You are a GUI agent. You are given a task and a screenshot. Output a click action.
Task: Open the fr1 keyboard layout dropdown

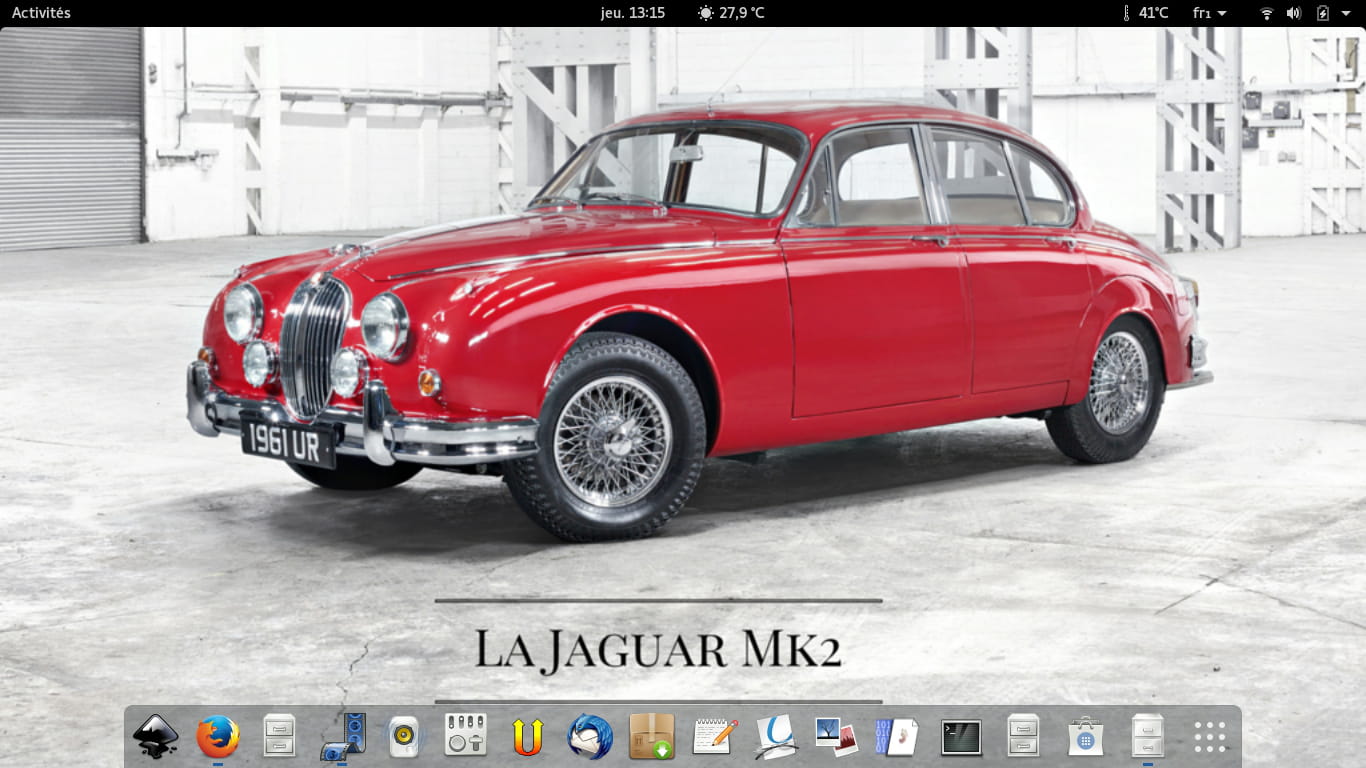(x=1210, y=13)
